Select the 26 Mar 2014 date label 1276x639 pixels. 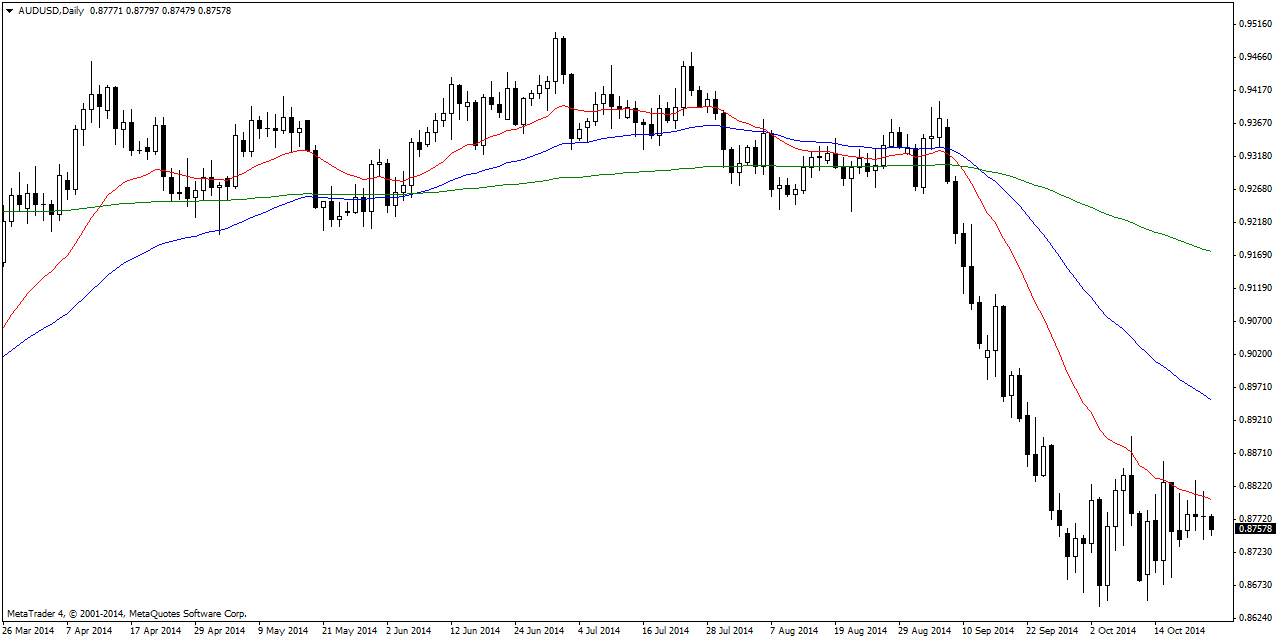[x=30, y=631]
